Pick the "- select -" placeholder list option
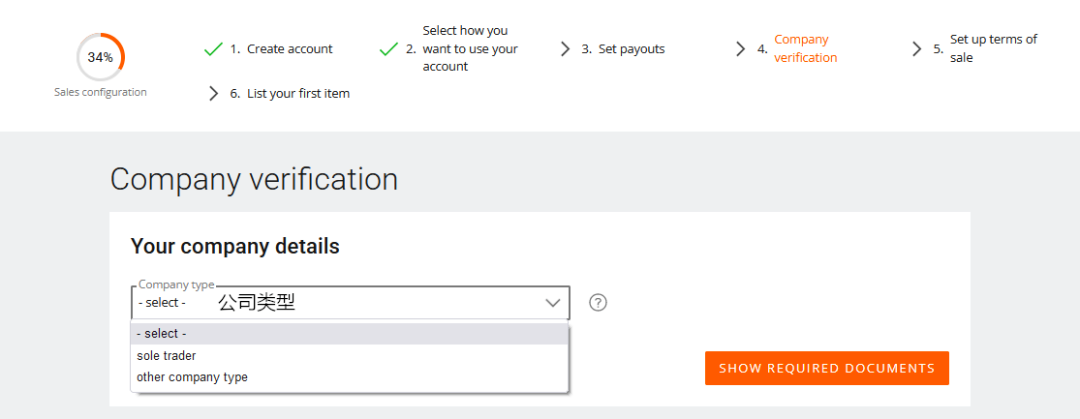1080x419 pixels. pos(162,334)
